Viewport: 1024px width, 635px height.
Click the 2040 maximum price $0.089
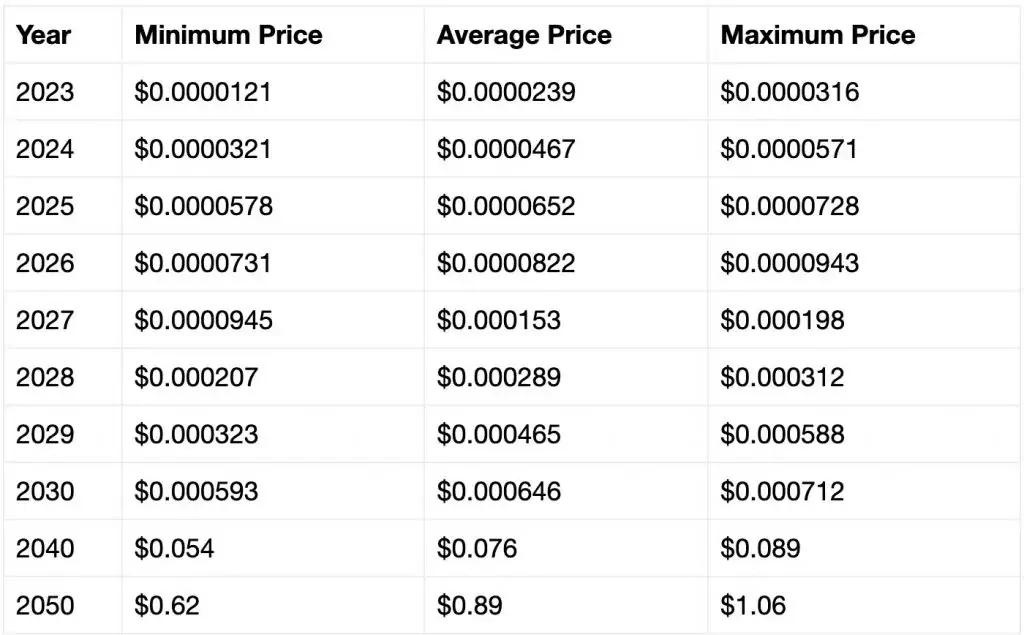[760, 549]
